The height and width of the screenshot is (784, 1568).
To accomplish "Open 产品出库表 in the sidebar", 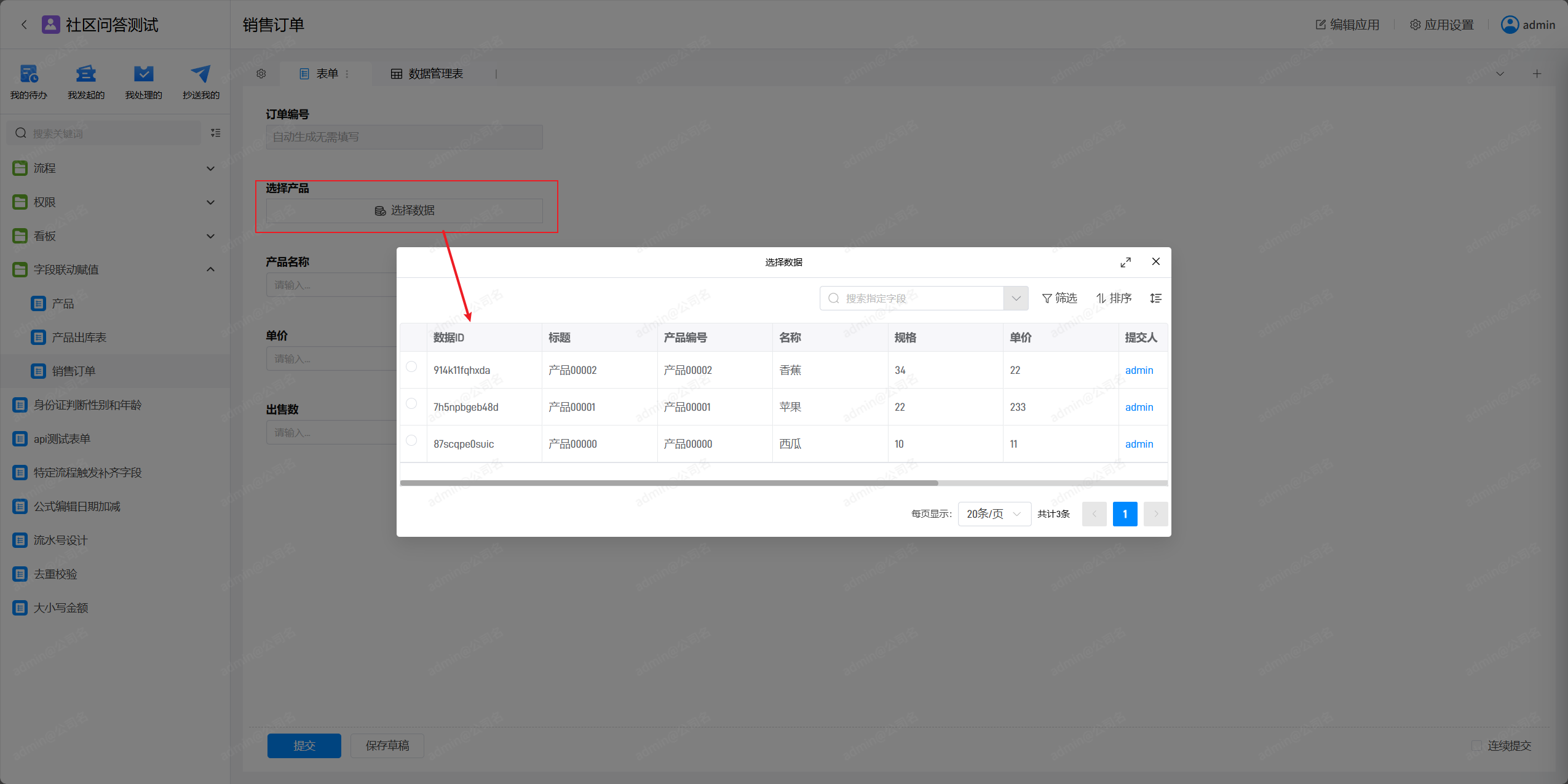I will pos(79,338).
